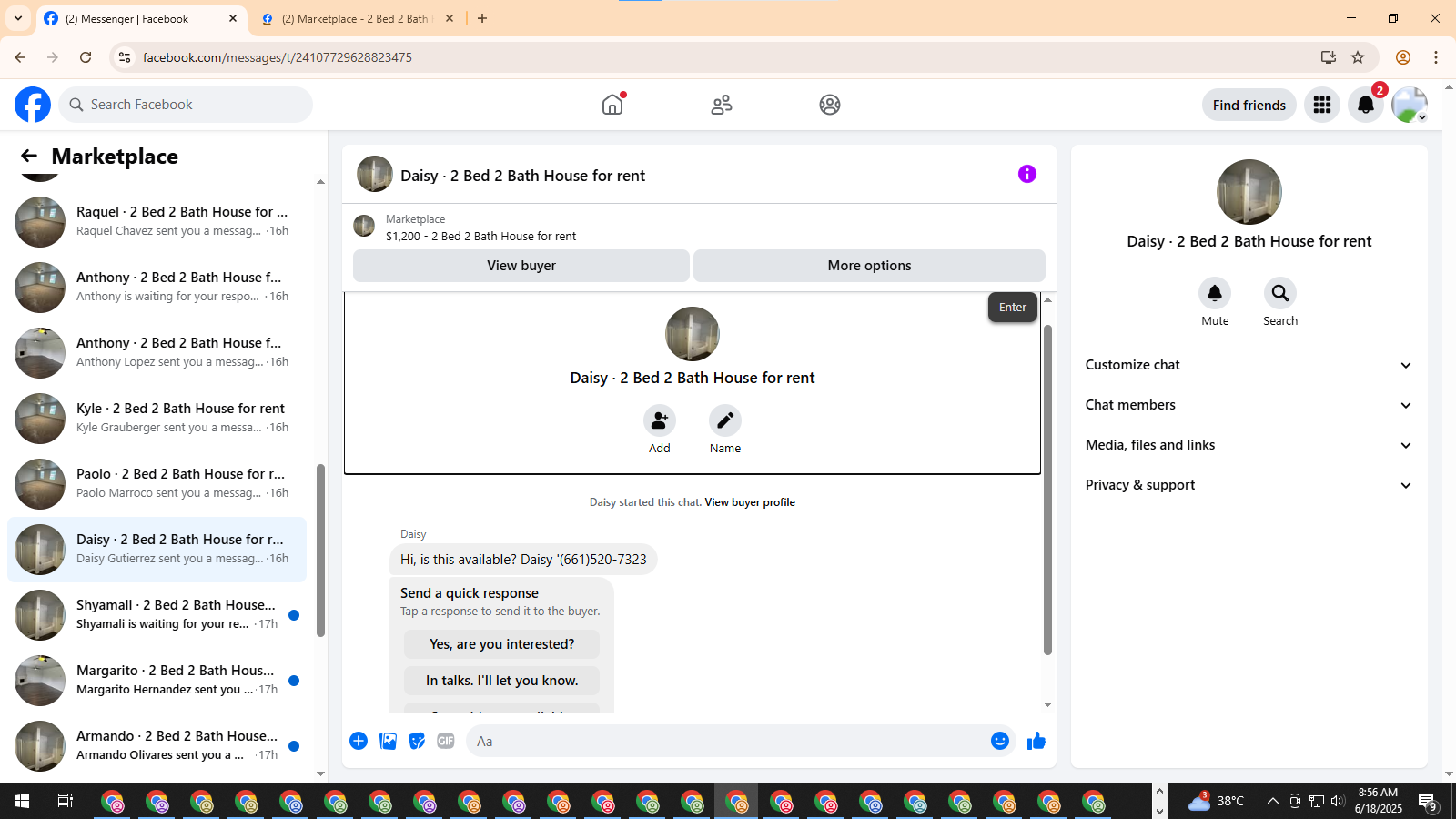Open Chrome menu three dots

(x=1436, y=57)
